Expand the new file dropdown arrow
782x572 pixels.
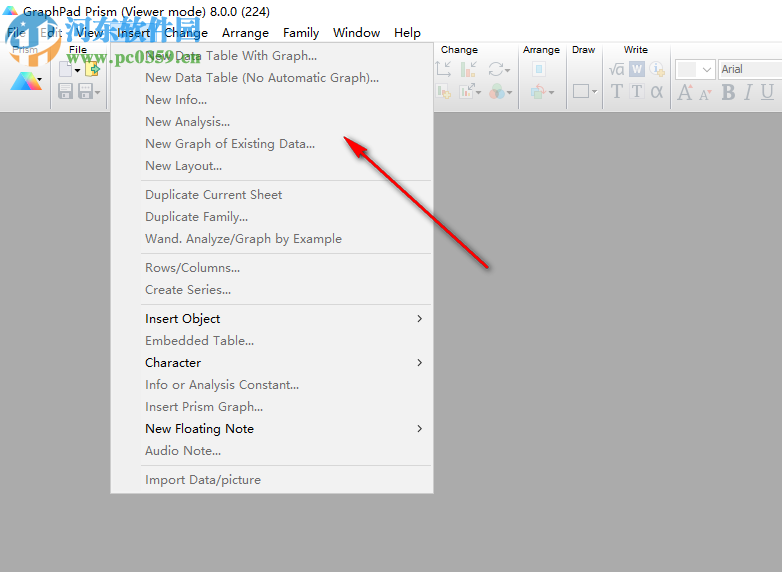pyautogui.click(x=77, y=70)
